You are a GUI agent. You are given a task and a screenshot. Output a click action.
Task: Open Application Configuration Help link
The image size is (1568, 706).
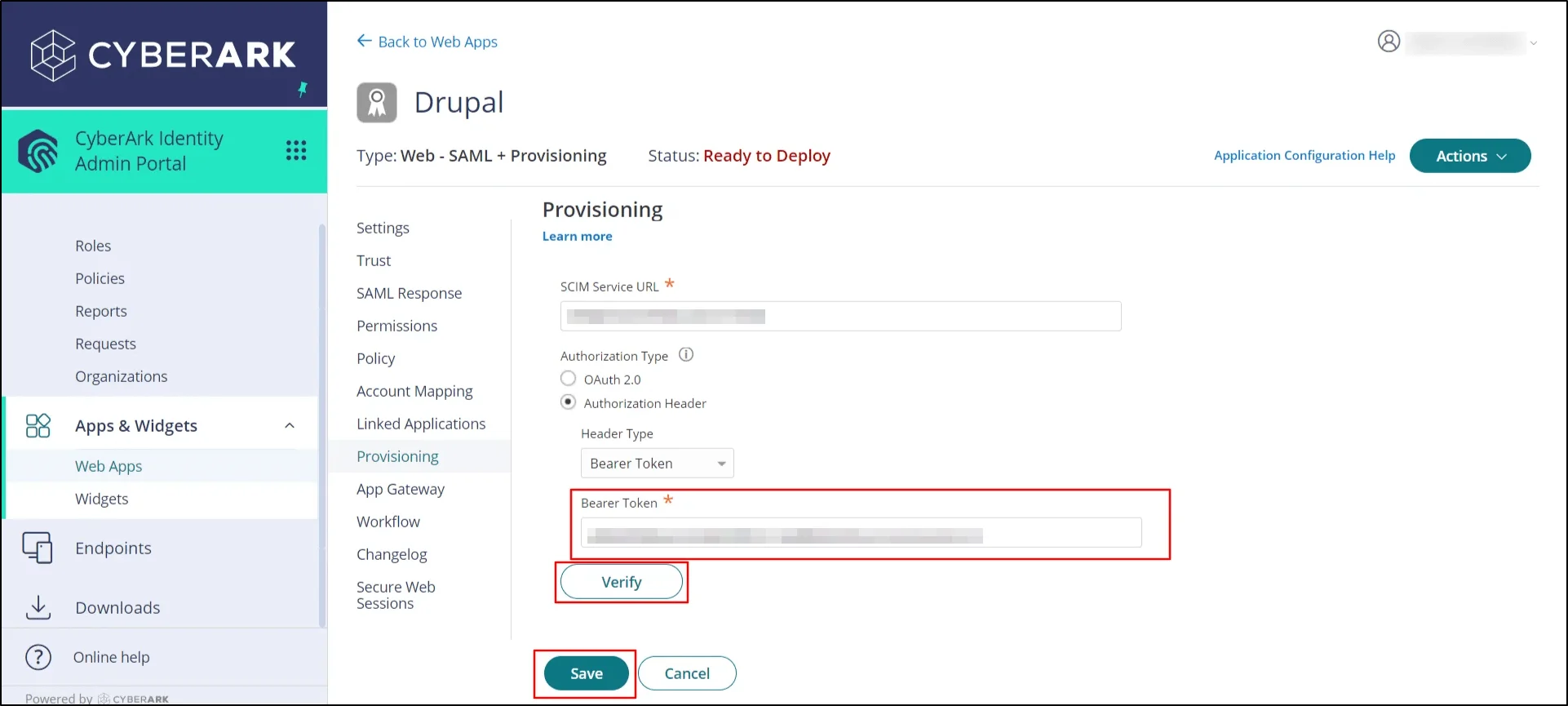[1304, 155]
